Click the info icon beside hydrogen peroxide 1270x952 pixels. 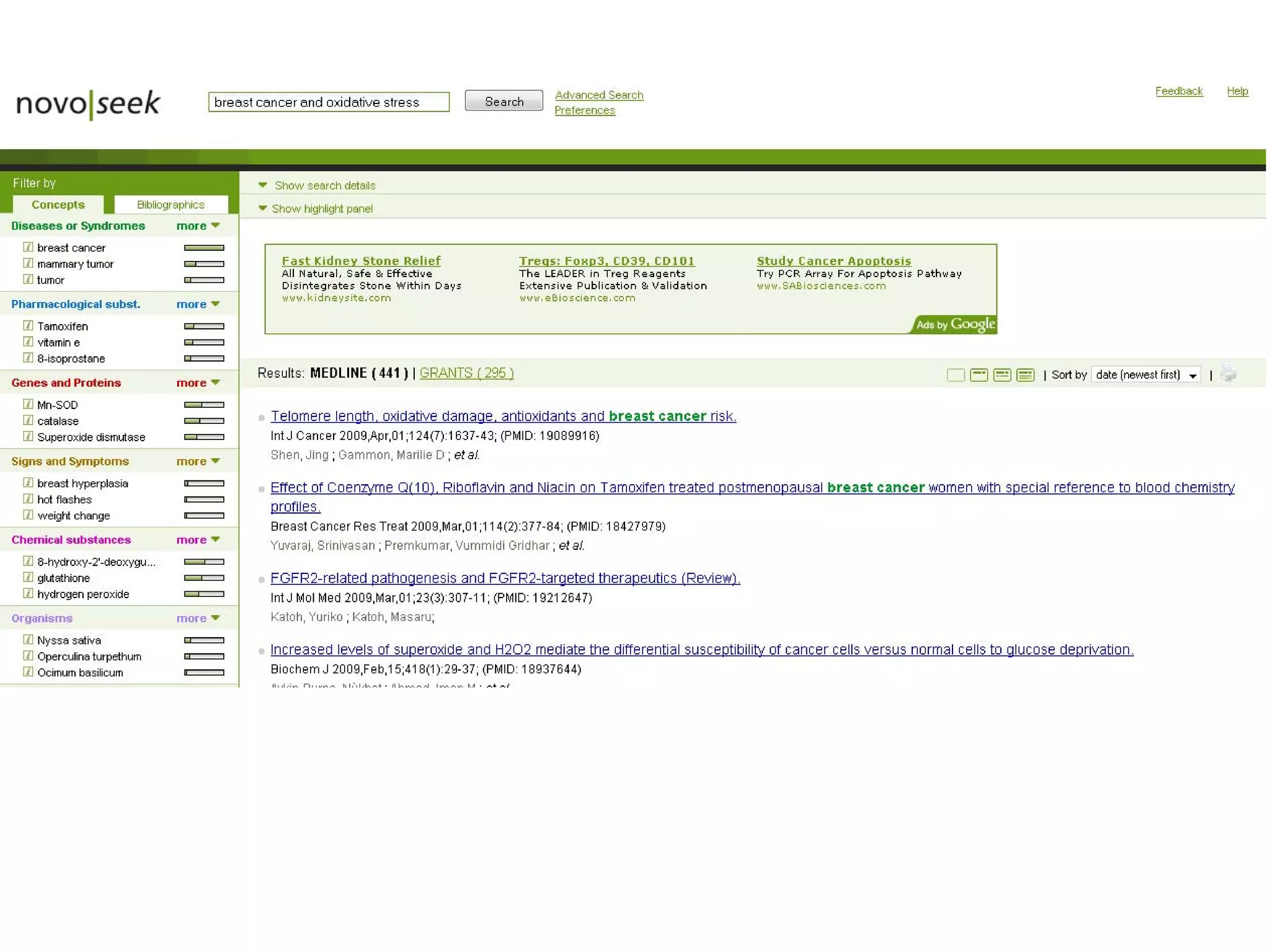[x=28, y=593]
